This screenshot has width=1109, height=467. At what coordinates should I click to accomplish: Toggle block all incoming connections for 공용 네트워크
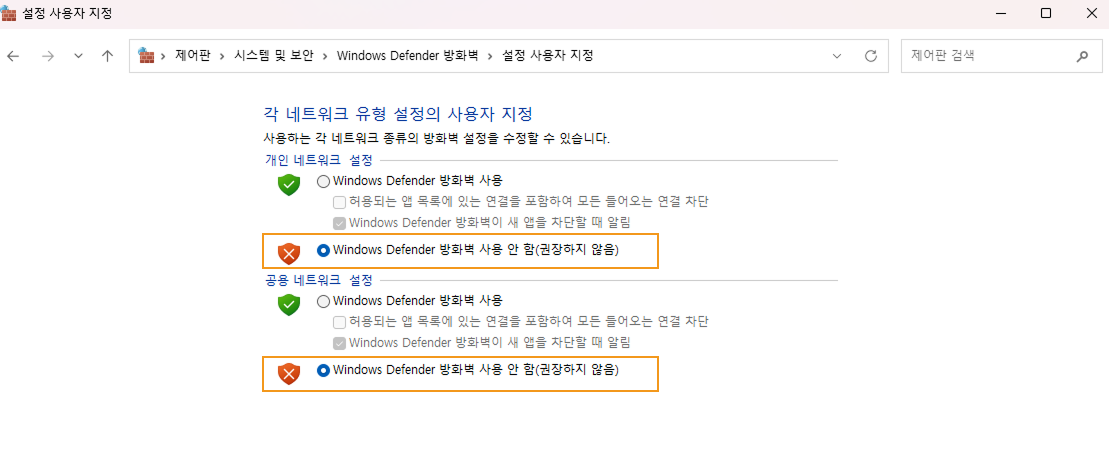pyautogui.click(x=339, y=323)
